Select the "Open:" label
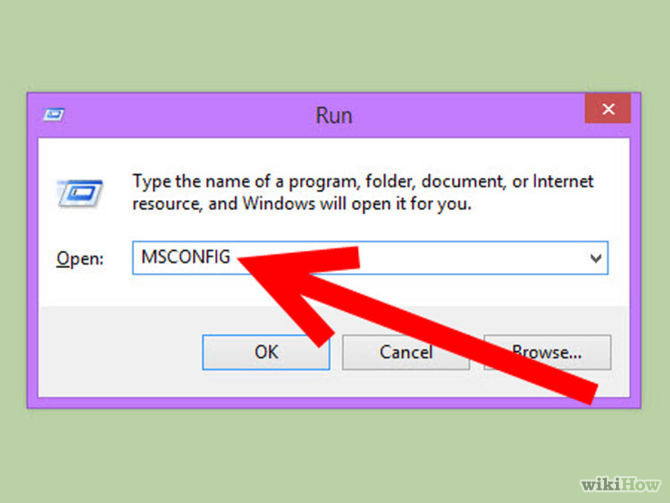 pos(80,259)
